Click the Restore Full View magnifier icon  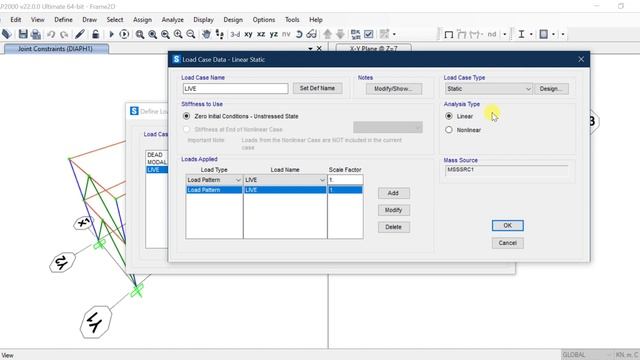point(153,34)
